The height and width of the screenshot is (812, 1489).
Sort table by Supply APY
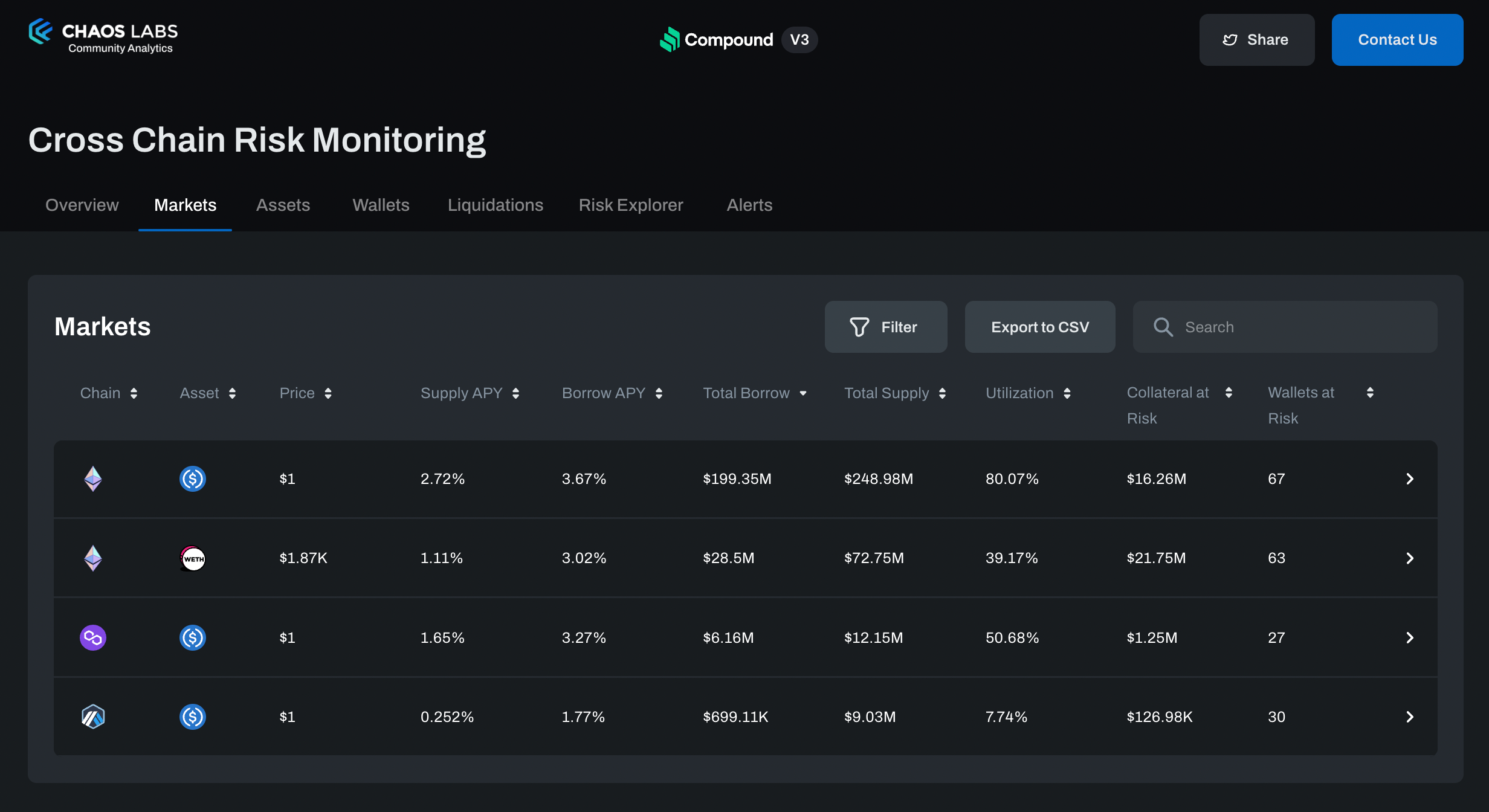tap(515, 393)
